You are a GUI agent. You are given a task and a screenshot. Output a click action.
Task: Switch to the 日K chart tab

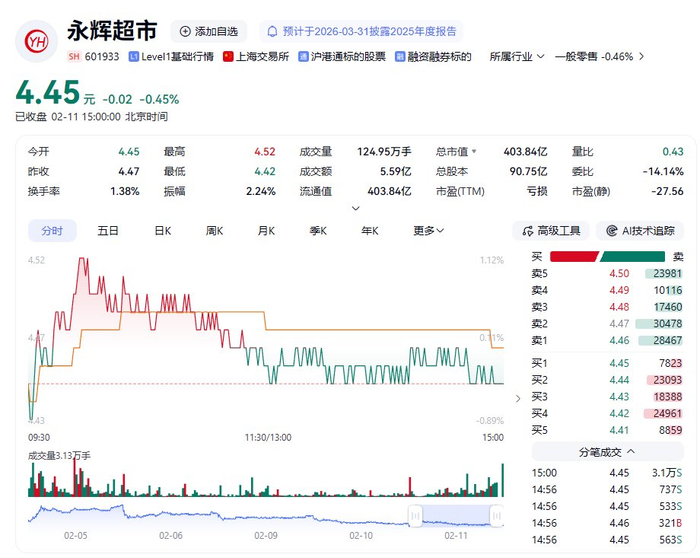coord(162,231)
